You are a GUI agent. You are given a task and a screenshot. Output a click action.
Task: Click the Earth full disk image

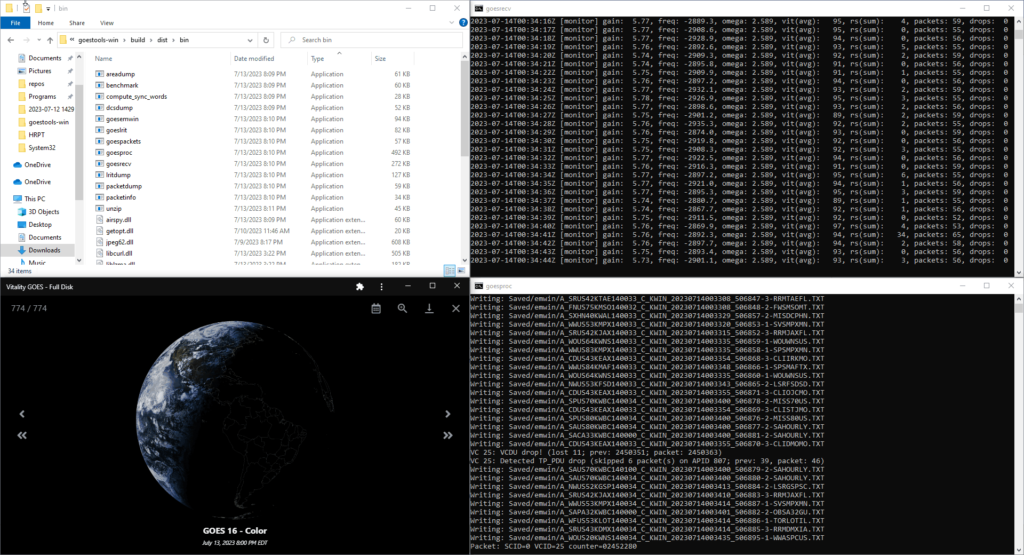(x=235, y=418)
